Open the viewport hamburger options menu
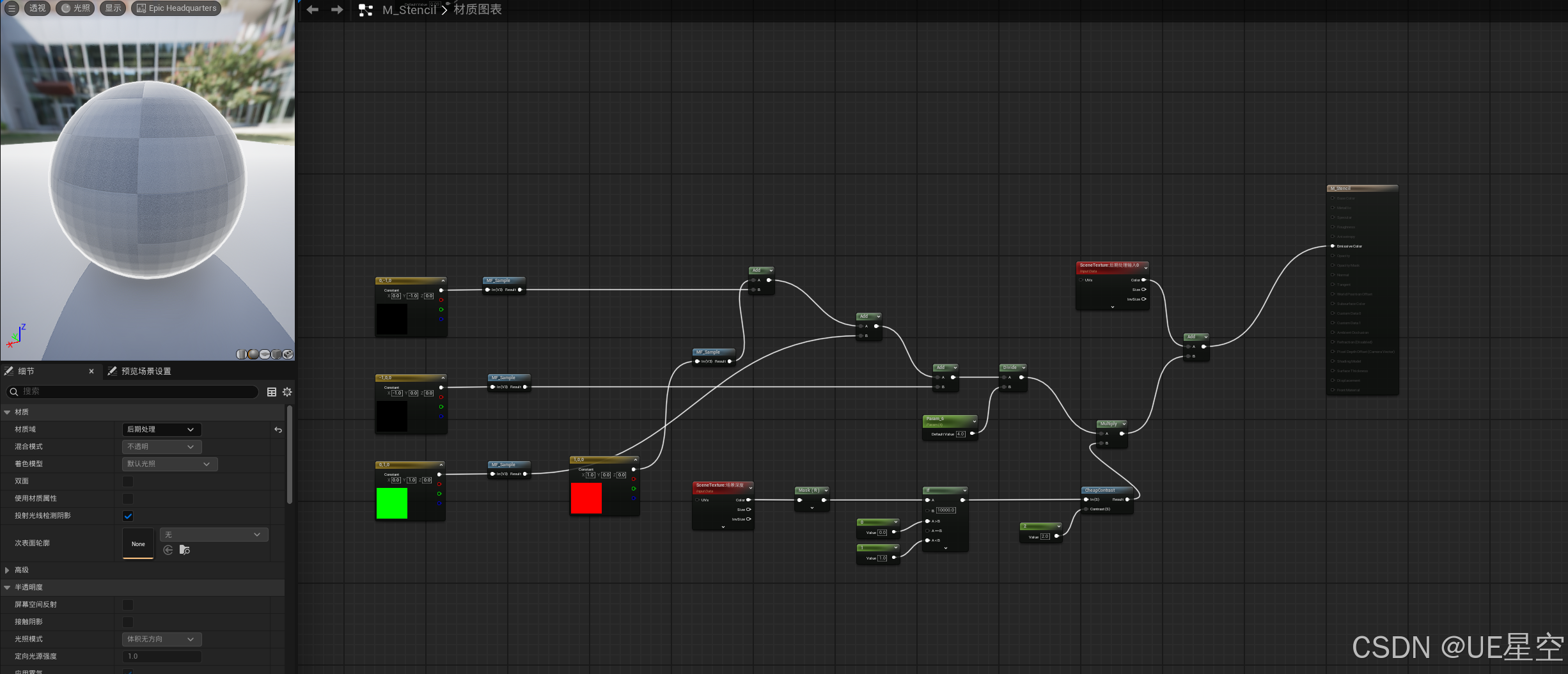 (x=12, y=8)
